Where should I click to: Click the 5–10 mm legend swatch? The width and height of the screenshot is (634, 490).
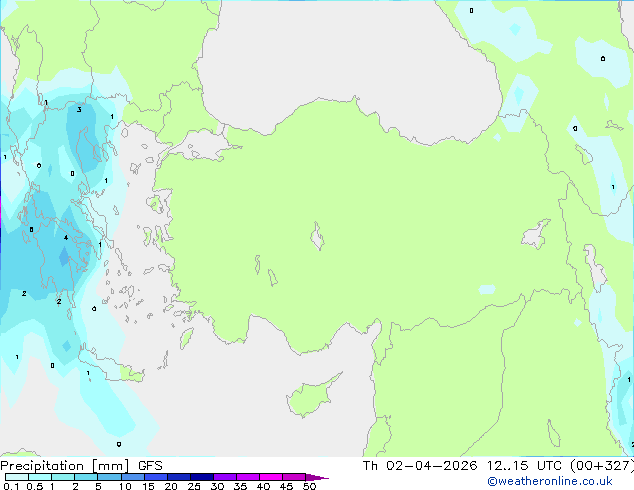(x=109, y=477)
